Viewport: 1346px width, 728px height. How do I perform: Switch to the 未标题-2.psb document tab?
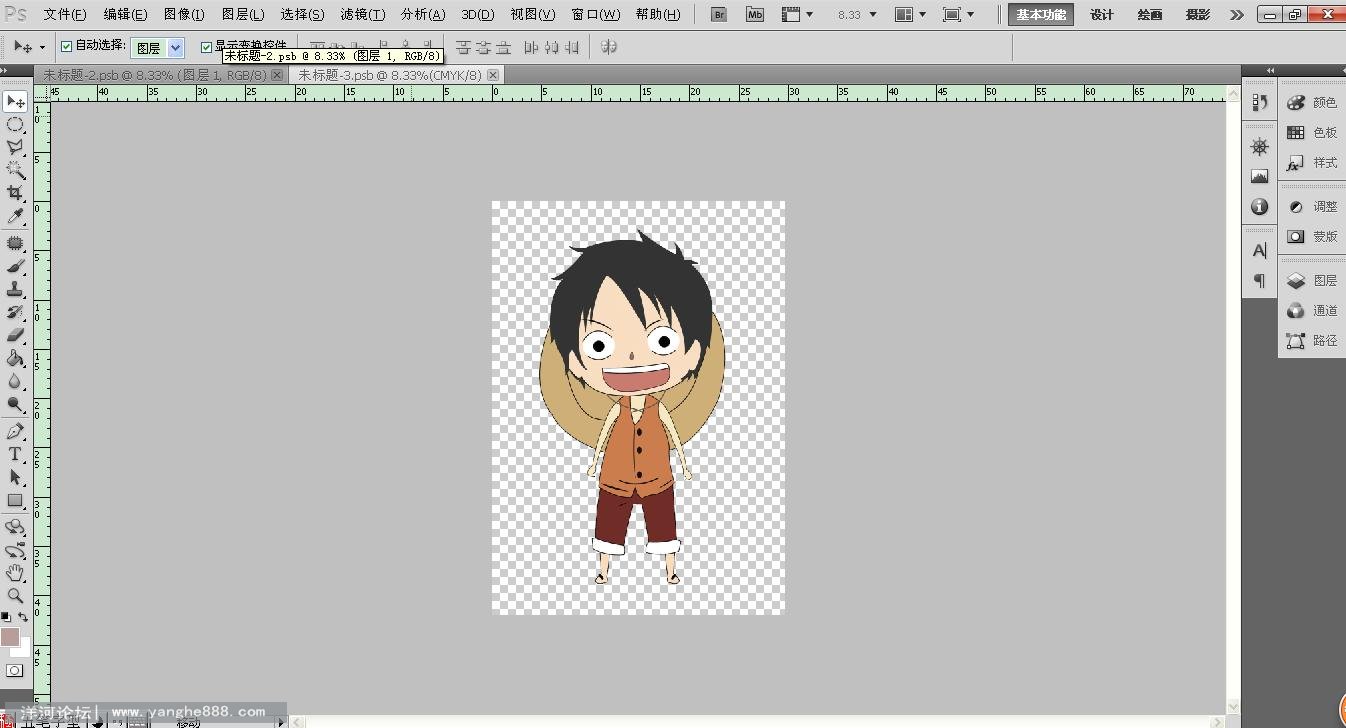[x=155, y=75]
